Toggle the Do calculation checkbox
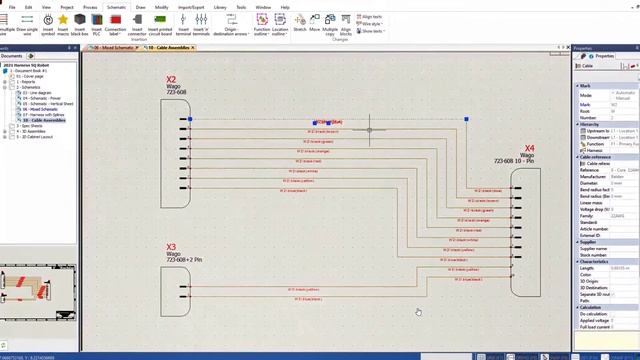Screen dimensions: 640x360 coord(613,314)
